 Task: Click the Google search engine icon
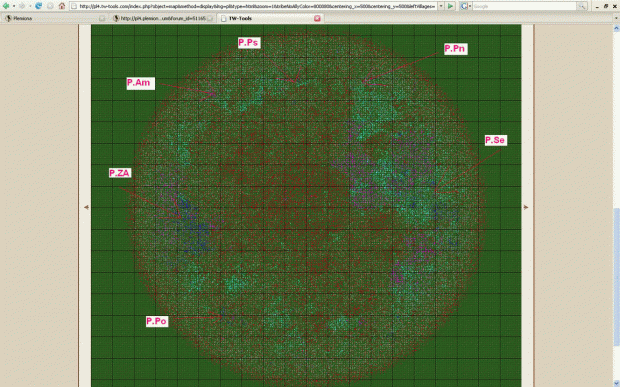pyautogui.click(x=463, y=6)
